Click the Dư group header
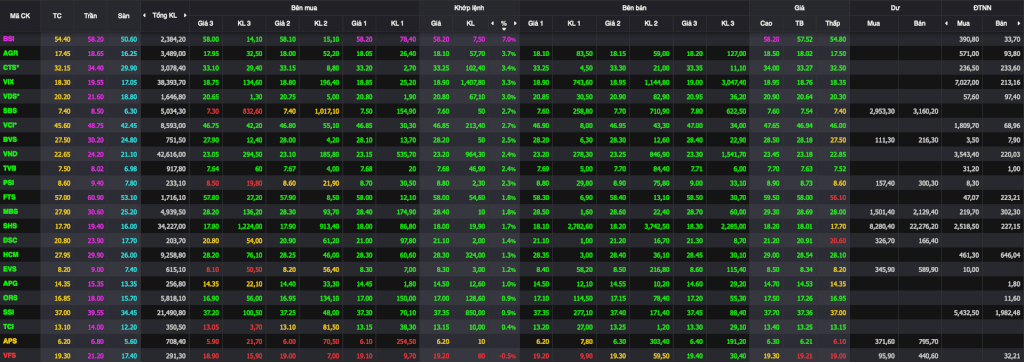This screenshot has width=1024, height=362. point(895,7)
